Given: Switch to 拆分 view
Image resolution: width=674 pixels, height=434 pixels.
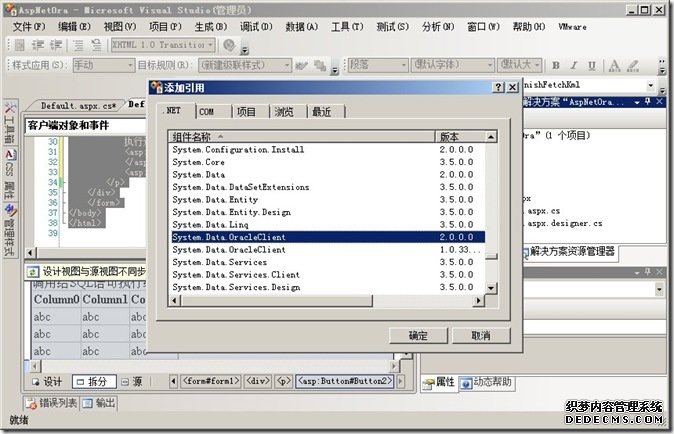Looking at the screenshot, I should (94, 382).
